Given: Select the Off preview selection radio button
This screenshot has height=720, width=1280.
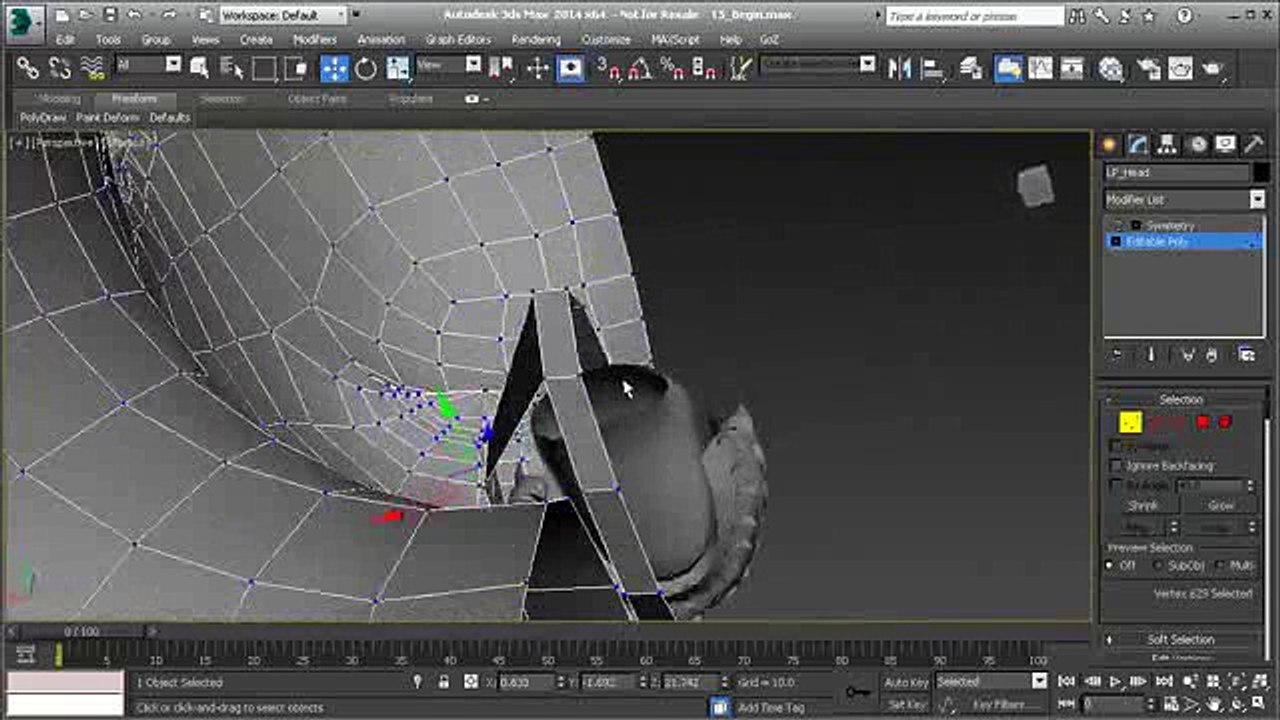Looking at the screenshot, I should 1109,566.
